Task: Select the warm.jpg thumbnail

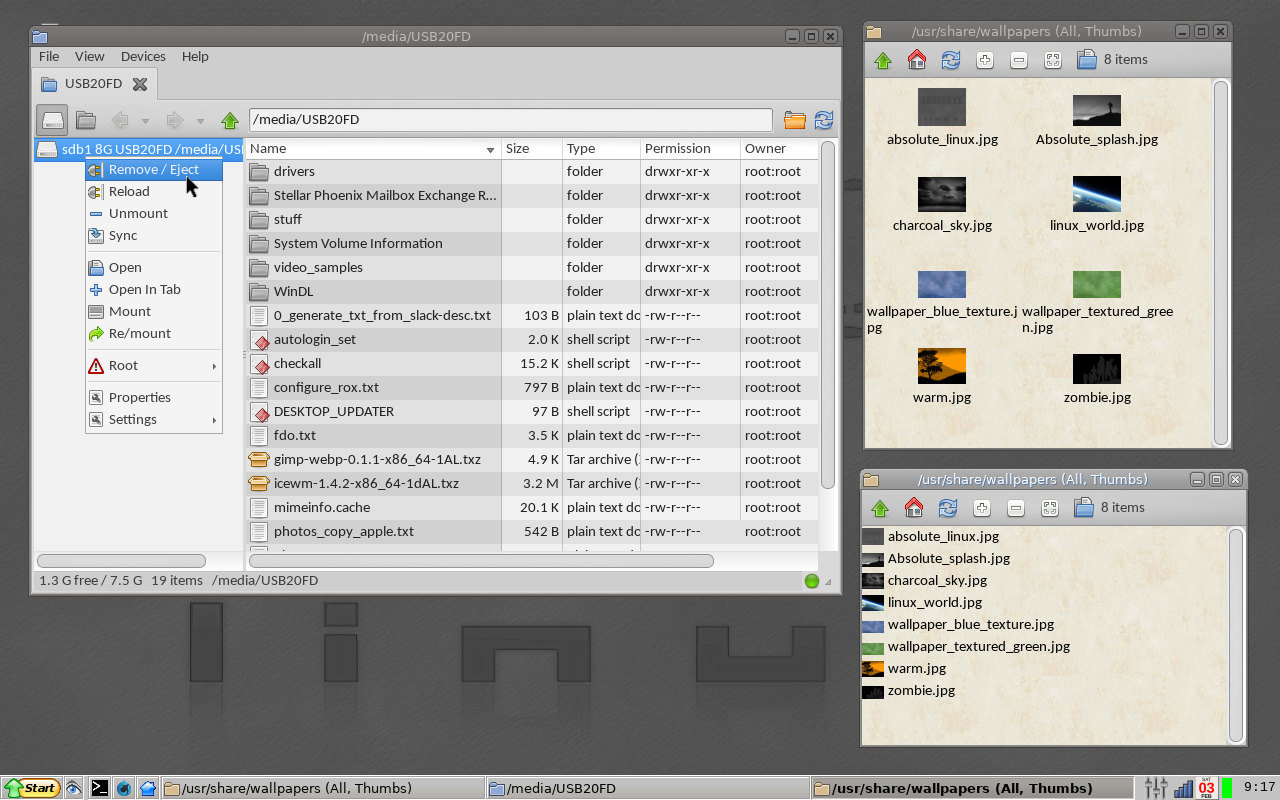Action: click(x=941, y=368)
